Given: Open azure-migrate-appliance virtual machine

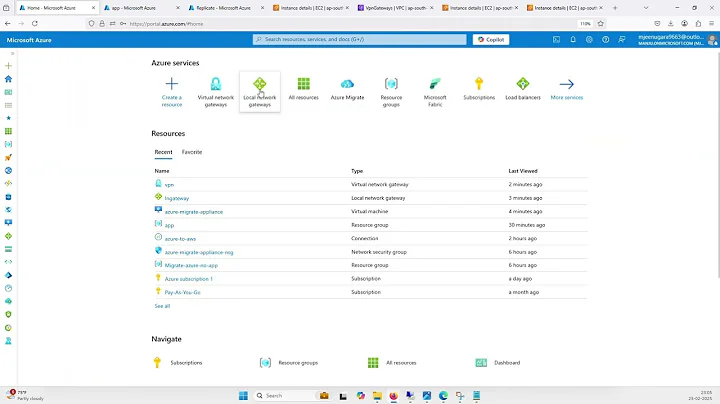Looking at the screenshot, I should point(194,212).
